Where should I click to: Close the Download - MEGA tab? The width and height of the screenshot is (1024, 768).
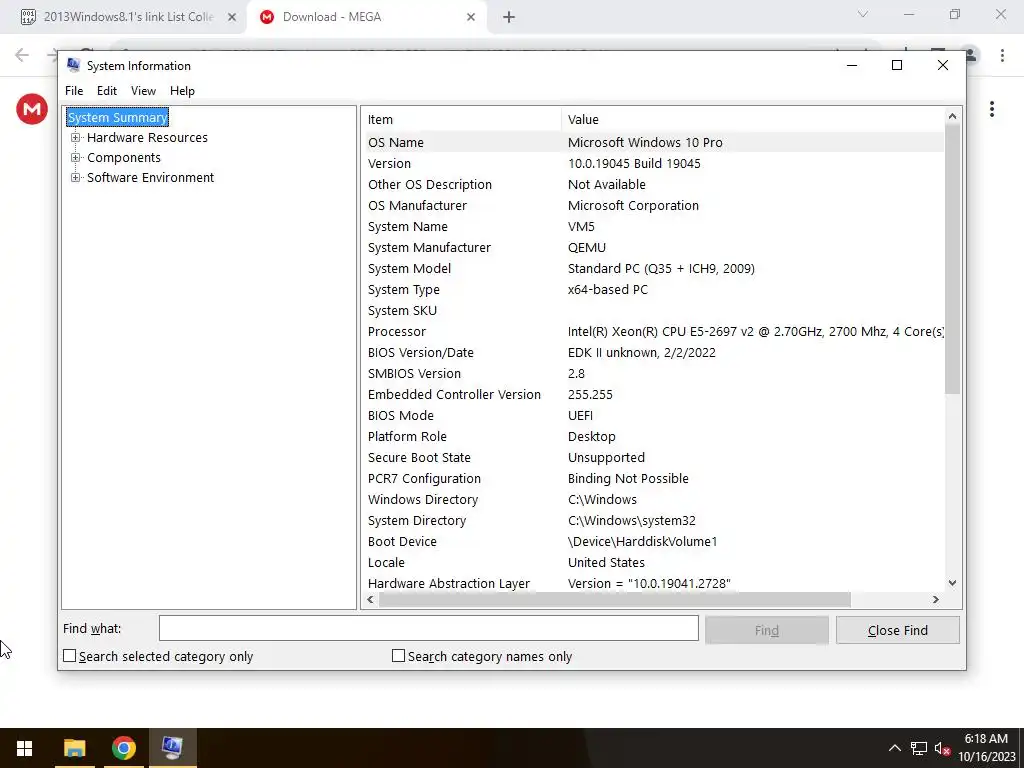coord(471,18)
